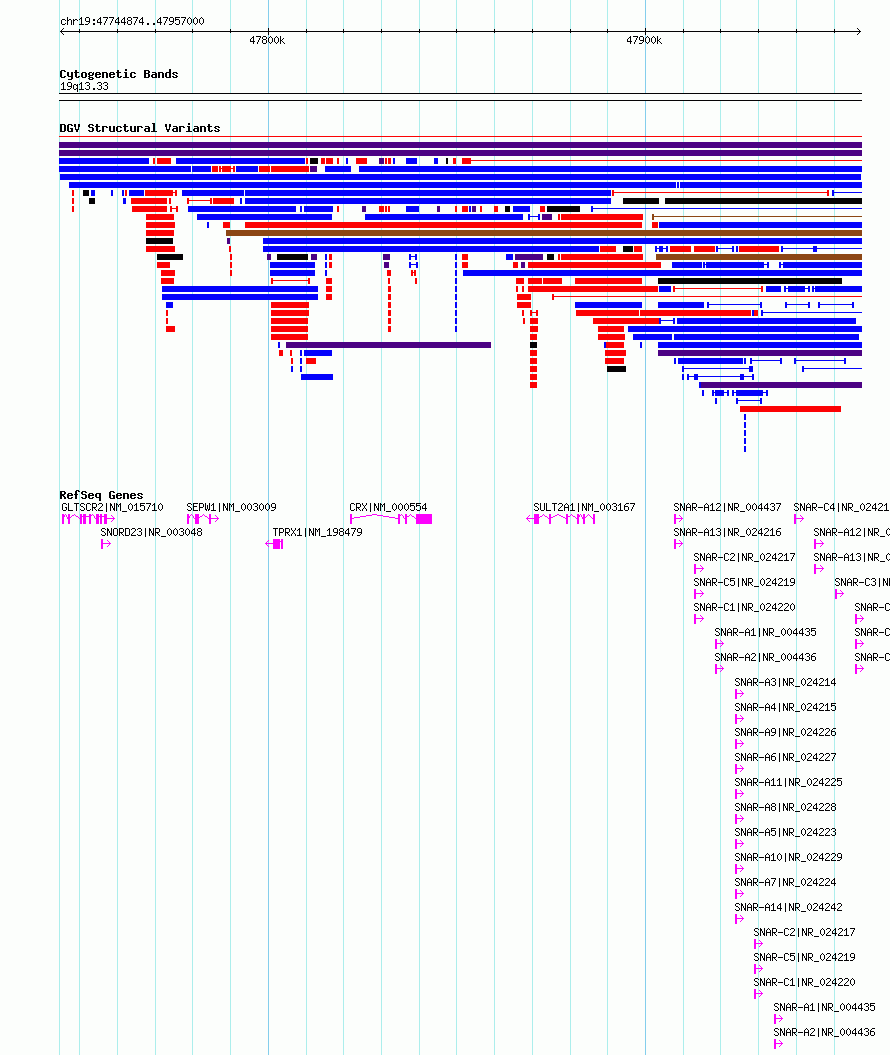
Task: Click the chr19:47744874..47957000 region label
Action: (132, 21)
